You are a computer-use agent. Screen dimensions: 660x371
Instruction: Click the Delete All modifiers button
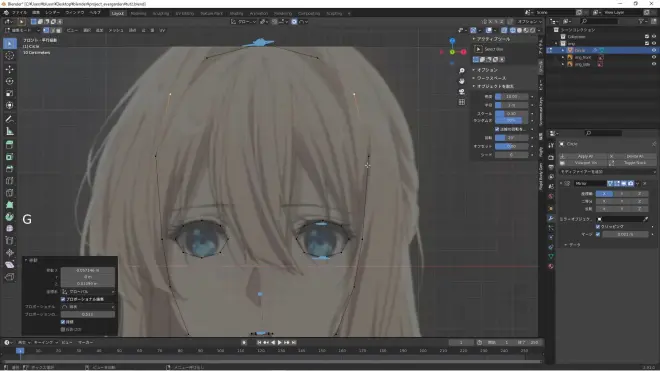(632, 156)
